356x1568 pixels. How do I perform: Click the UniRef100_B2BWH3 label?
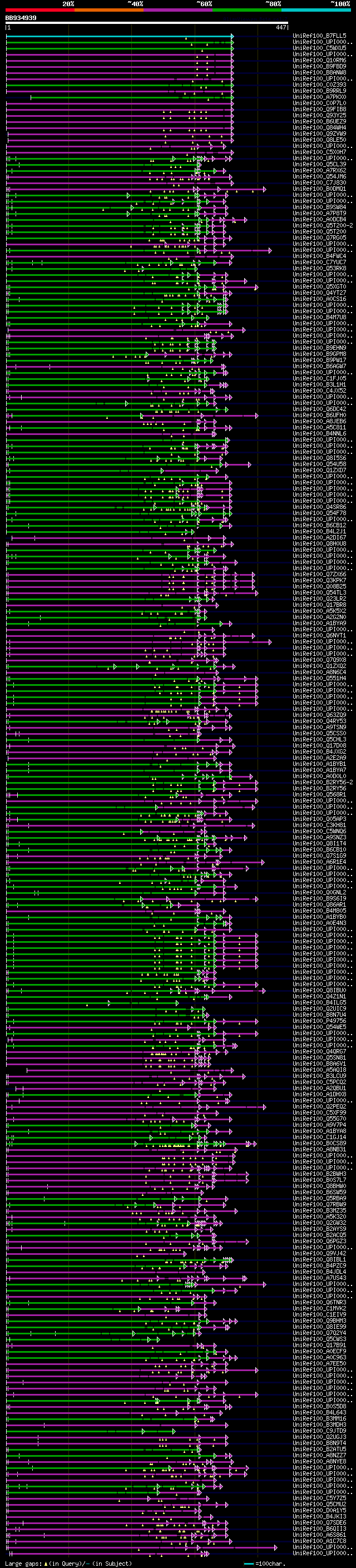point(319,1174)
